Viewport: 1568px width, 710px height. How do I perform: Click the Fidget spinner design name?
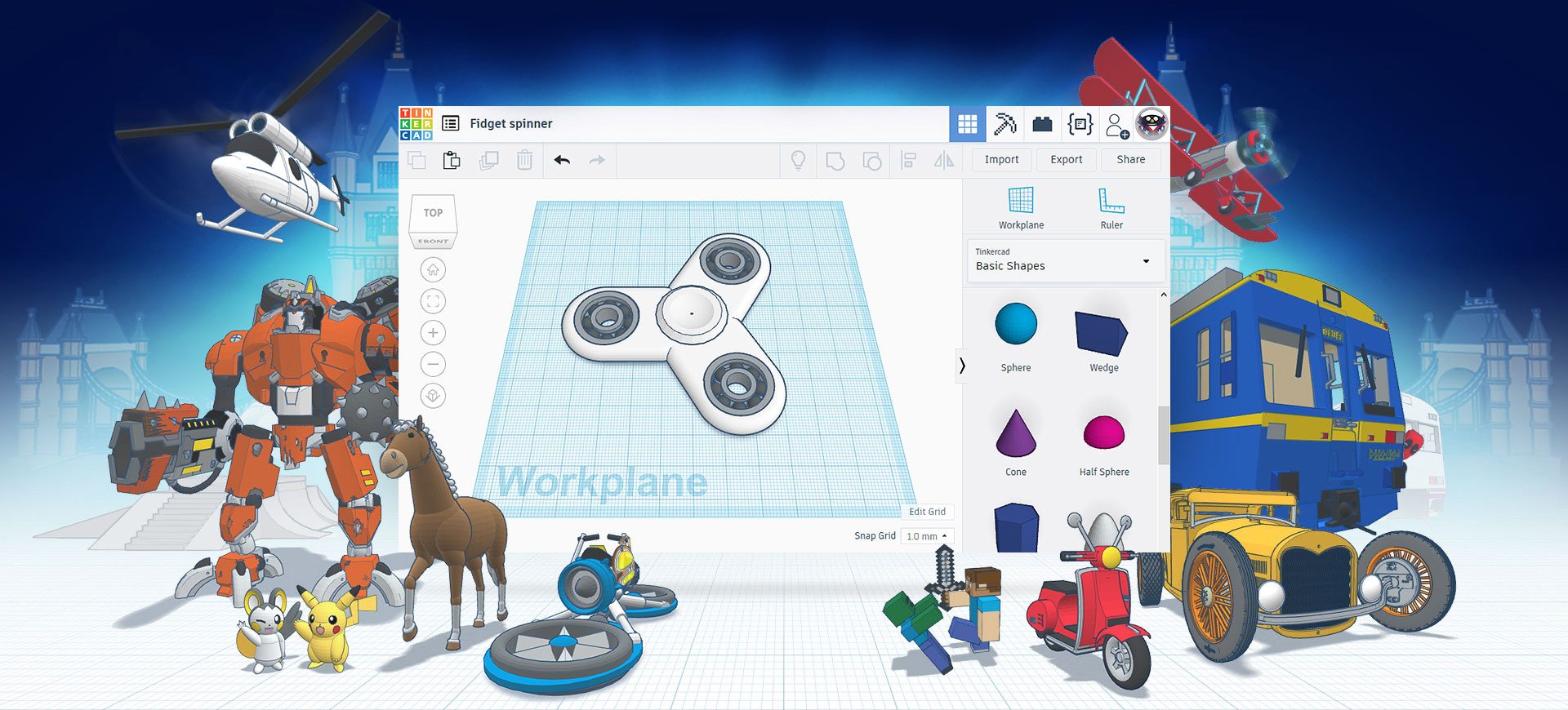point(511,123)
